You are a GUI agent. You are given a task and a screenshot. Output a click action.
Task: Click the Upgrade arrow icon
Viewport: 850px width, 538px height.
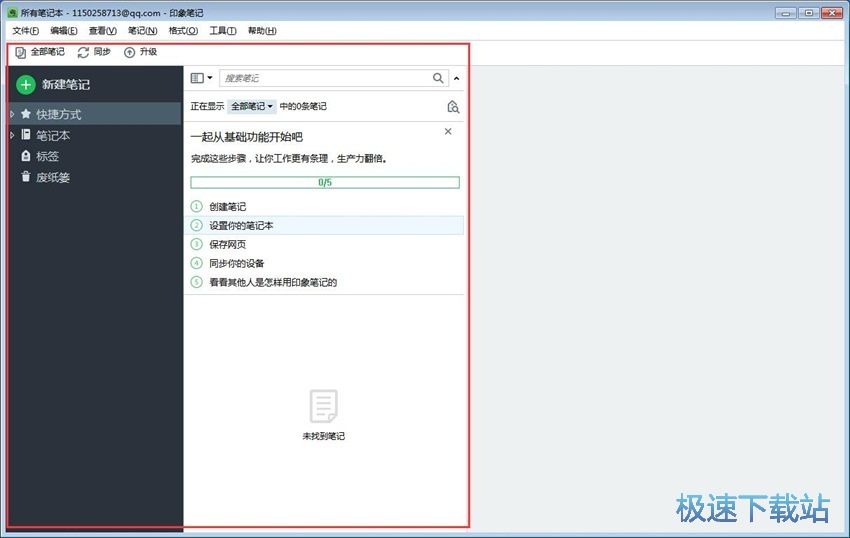point(129,53)
